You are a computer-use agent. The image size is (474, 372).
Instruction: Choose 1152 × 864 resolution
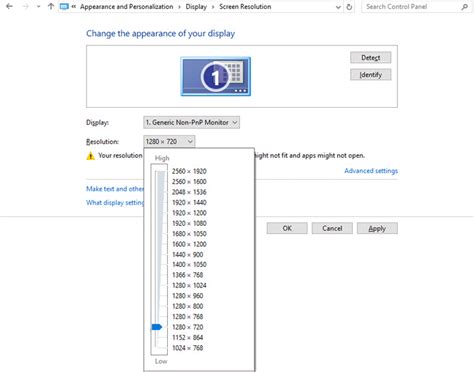tap(187, 337)
